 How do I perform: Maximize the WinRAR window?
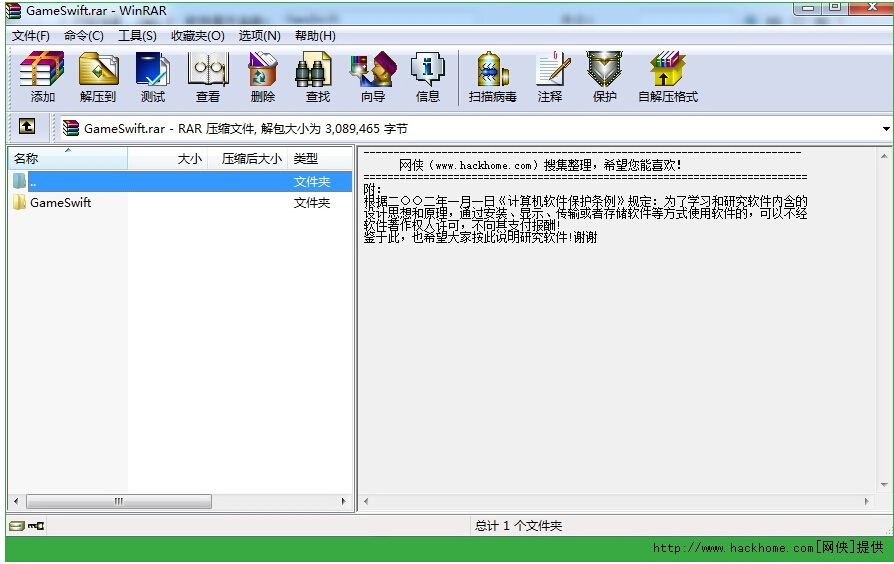835,7
